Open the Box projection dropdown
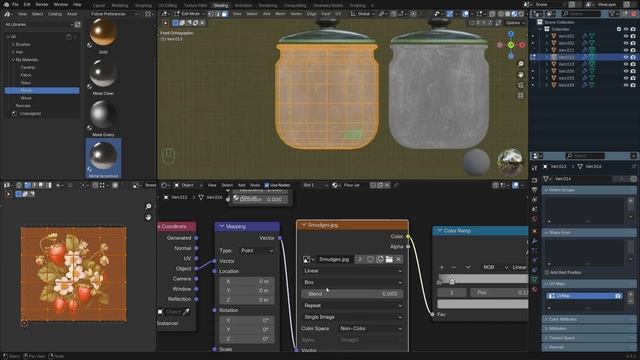 pos(352,282)
